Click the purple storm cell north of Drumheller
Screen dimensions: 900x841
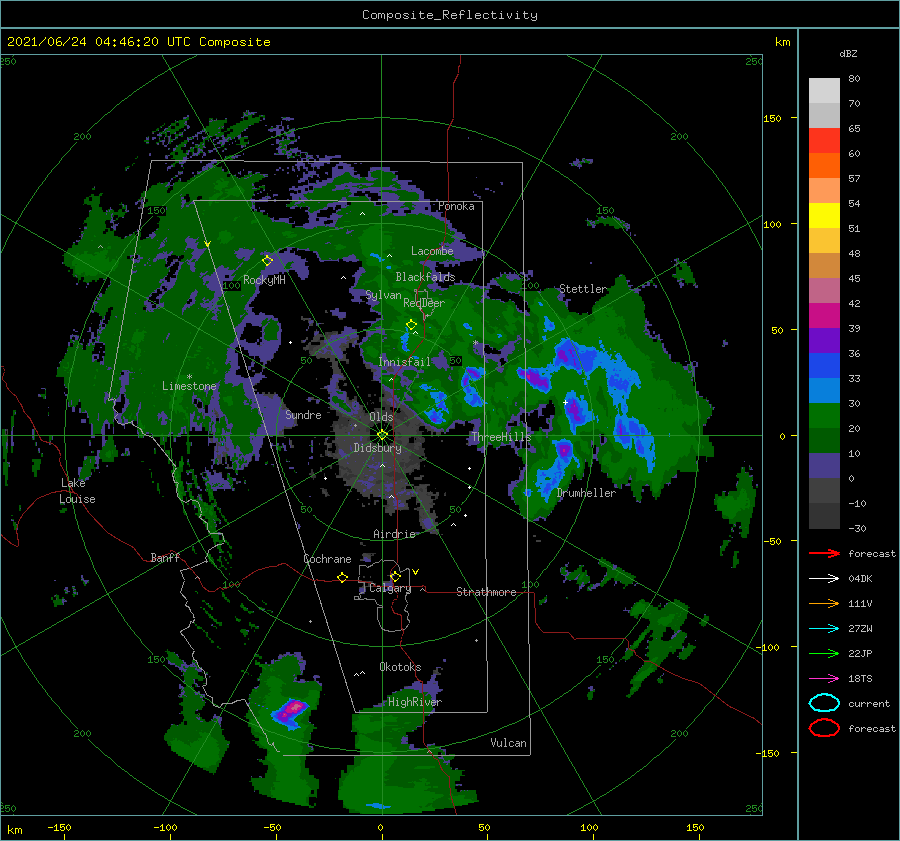565,449
